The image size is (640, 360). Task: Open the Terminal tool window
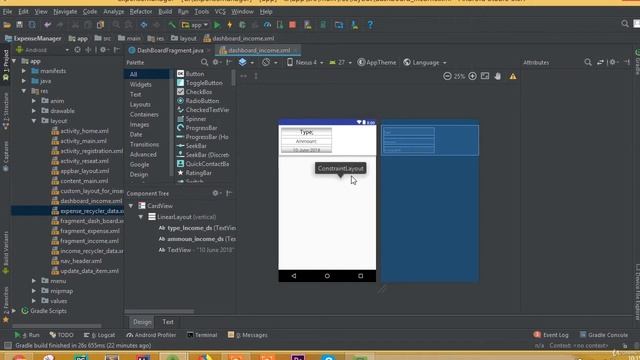tap(202, 335)
